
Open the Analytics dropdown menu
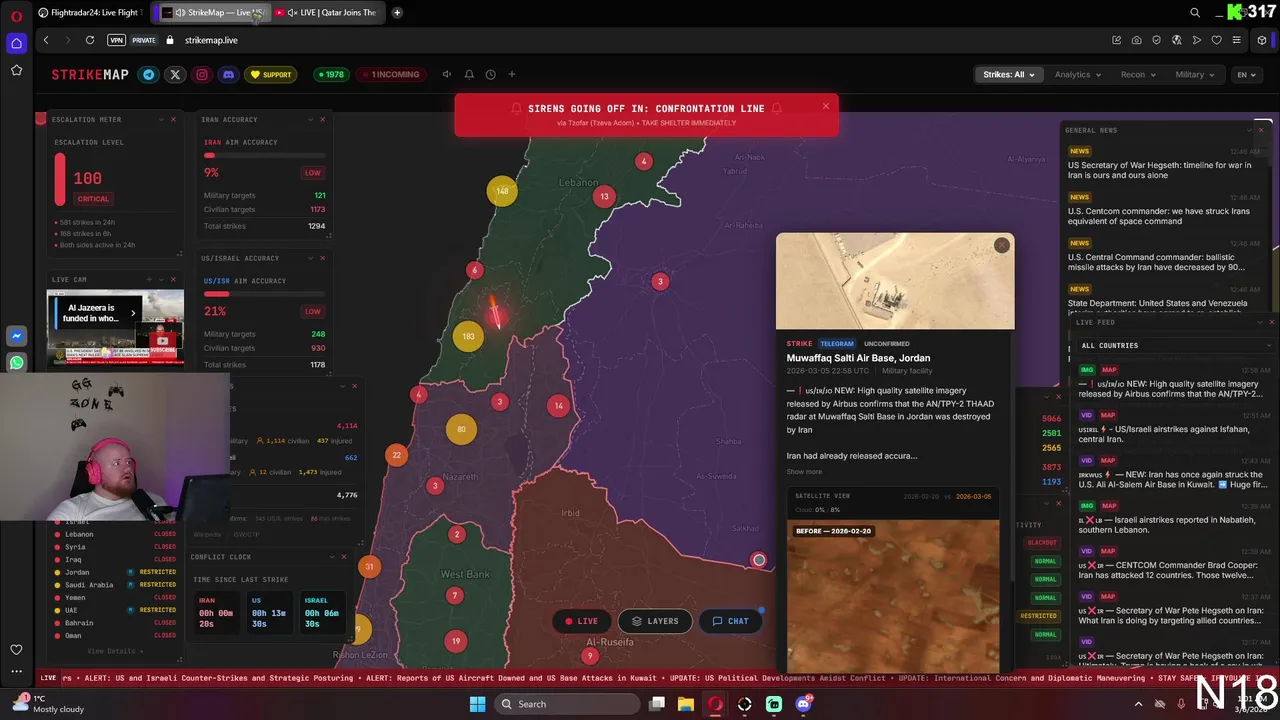[x=1077, y=74]
